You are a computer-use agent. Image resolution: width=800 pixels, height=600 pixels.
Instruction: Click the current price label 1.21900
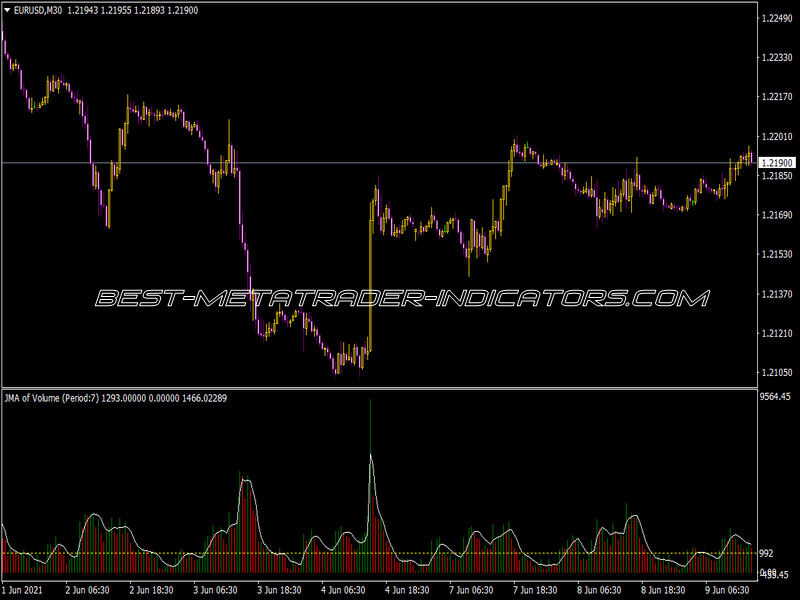(x=777, y=163)
